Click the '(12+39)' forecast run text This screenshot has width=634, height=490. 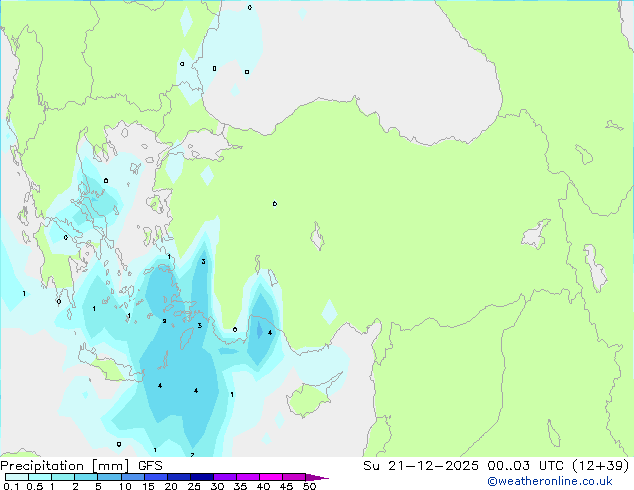600,466
